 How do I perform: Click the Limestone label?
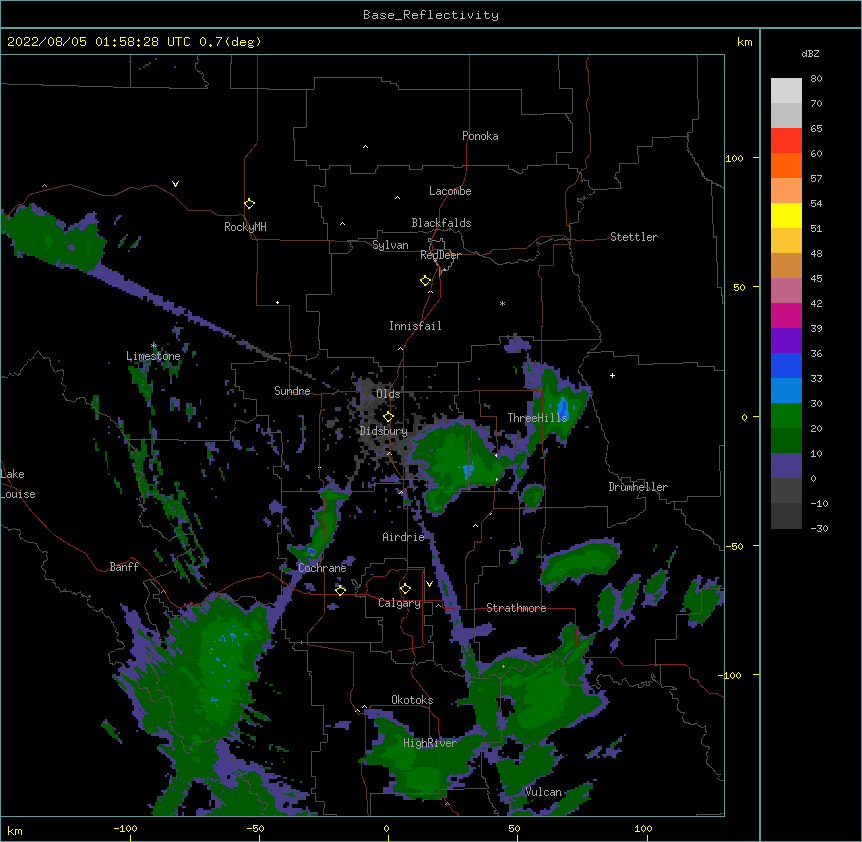click(x=153, y=356)
